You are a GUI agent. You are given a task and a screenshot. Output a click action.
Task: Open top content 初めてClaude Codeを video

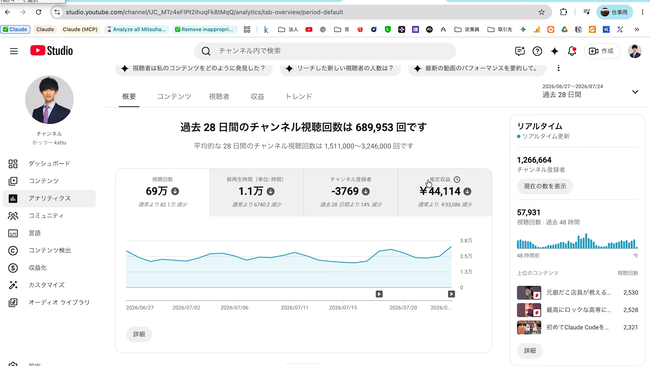point(577,327)
